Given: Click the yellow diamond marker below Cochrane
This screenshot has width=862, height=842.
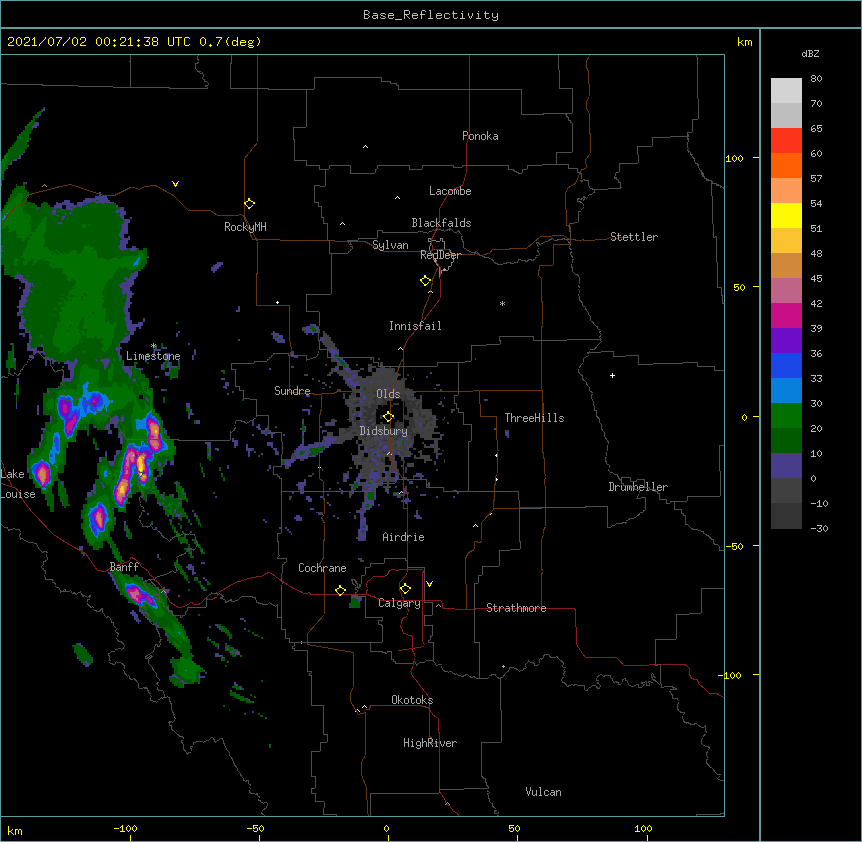Looking at the screenshot, I should tap(340, 590).
